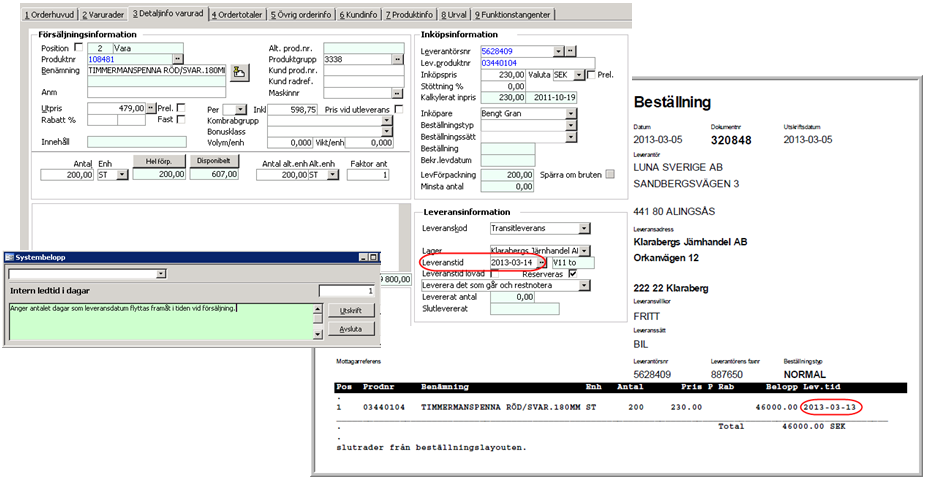
Task: Click Utskrift in the Systembelopp window
Action: point(351,311)
